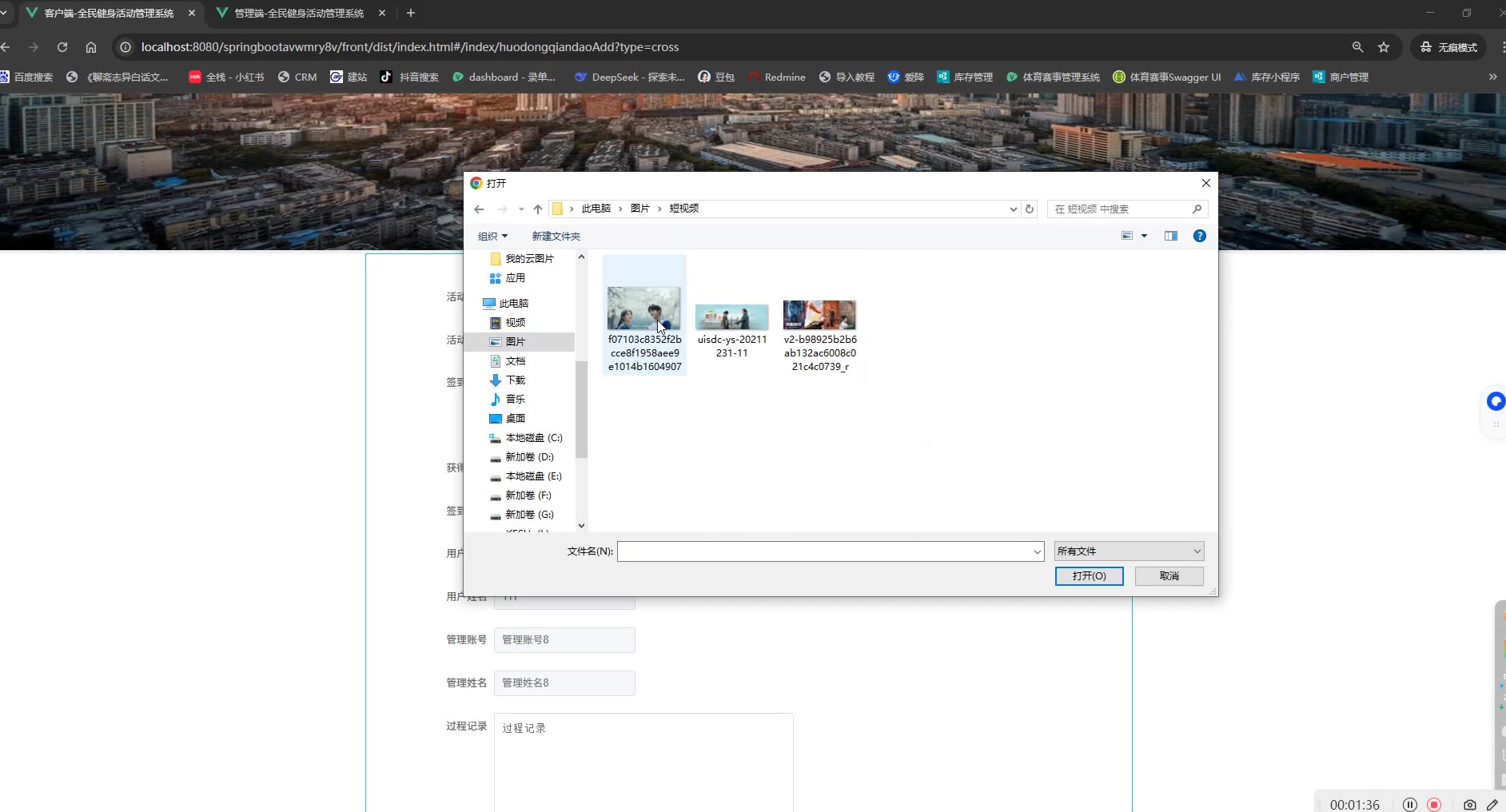
Task: Pause the screen recording
Action: [1410, 805]
